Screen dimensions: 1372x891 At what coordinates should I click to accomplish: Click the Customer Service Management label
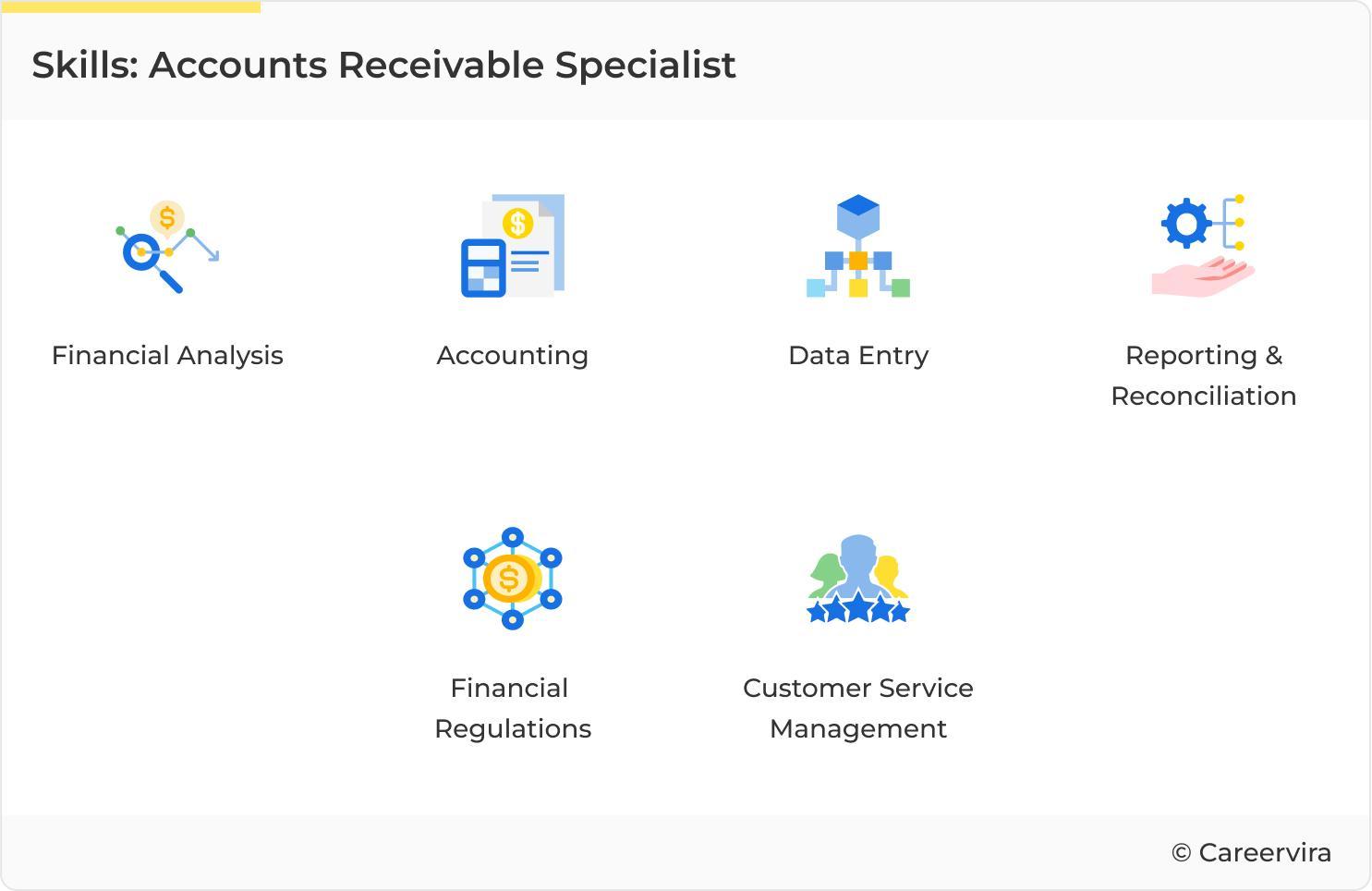point(858,708)
